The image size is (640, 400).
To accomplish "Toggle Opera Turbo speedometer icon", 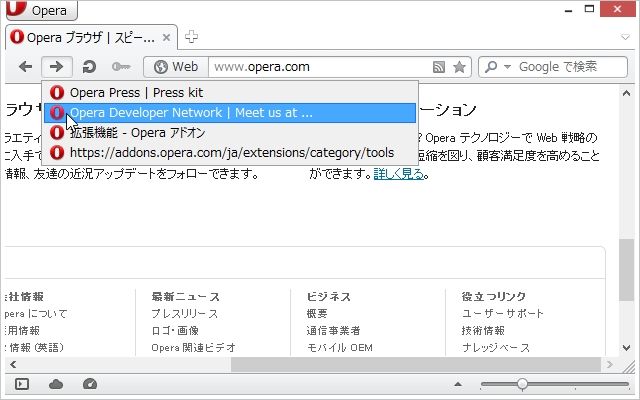I will pyautogui.click(x=90, y=384).
